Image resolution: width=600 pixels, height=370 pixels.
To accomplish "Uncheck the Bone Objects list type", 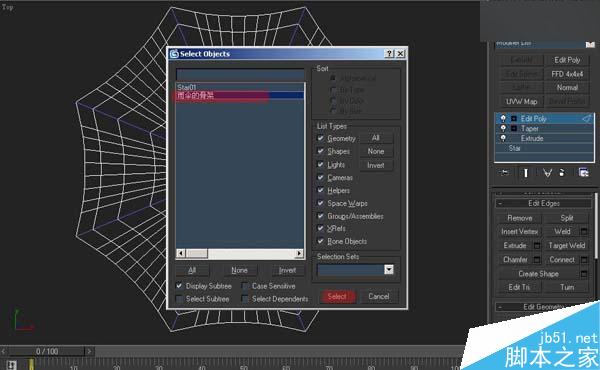I will point(321,241).
